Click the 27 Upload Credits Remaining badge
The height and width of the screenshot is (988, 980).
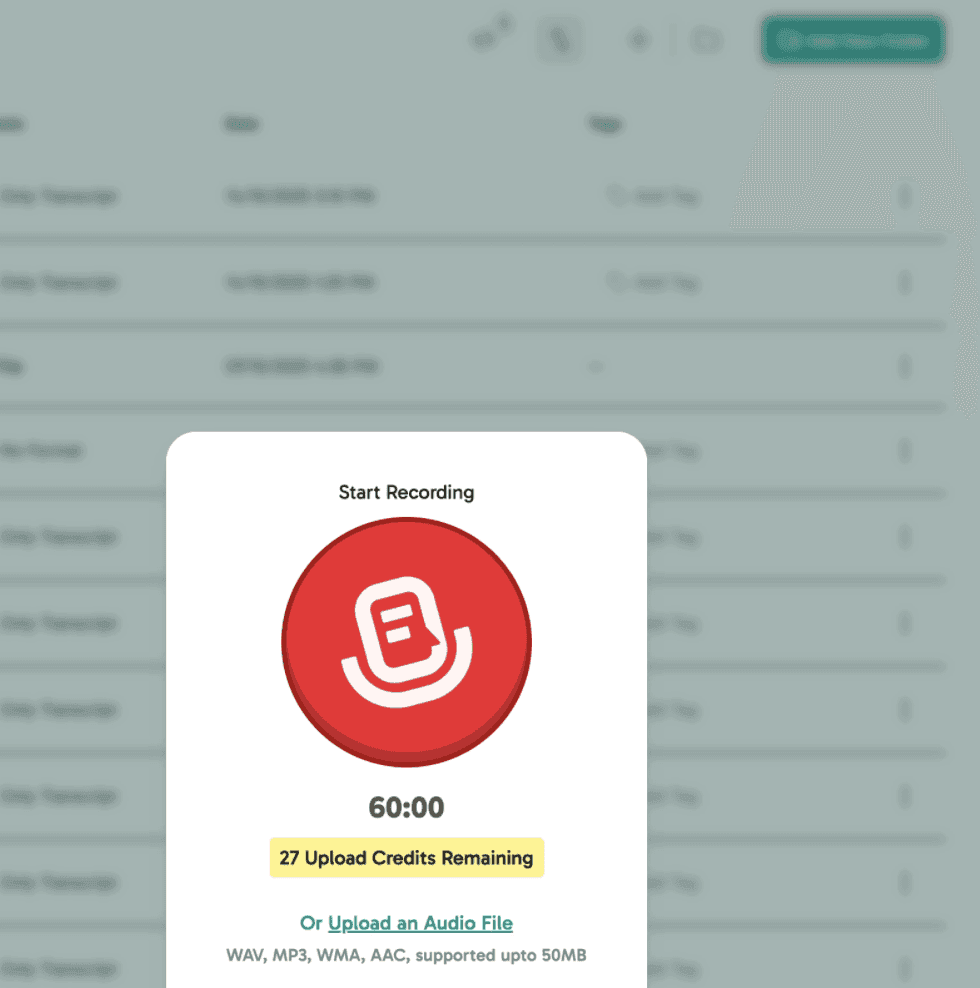(x=406, y=858)
